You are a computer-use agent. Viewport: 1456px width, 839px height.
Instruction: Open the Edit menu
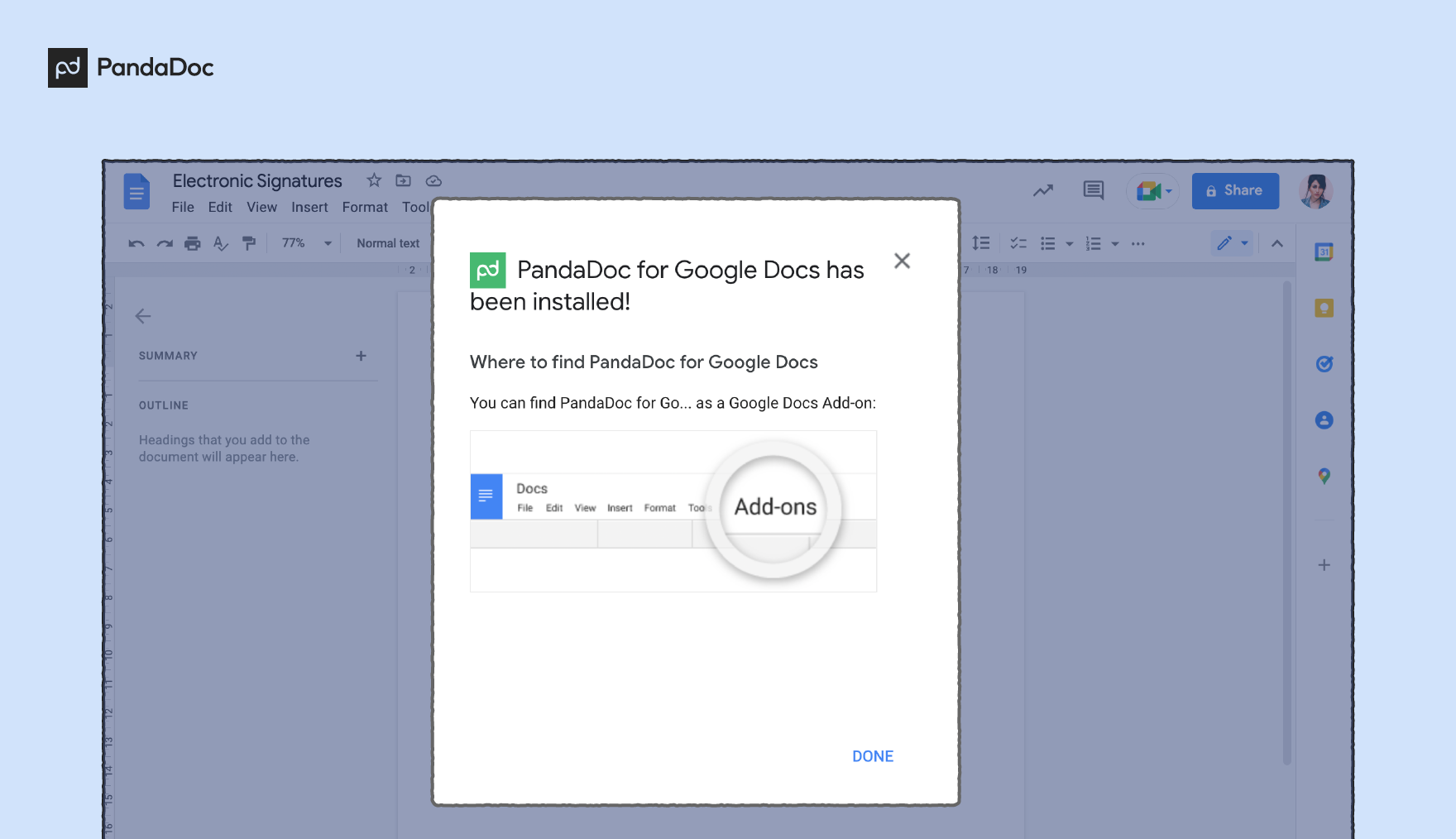tap(220, 208)
